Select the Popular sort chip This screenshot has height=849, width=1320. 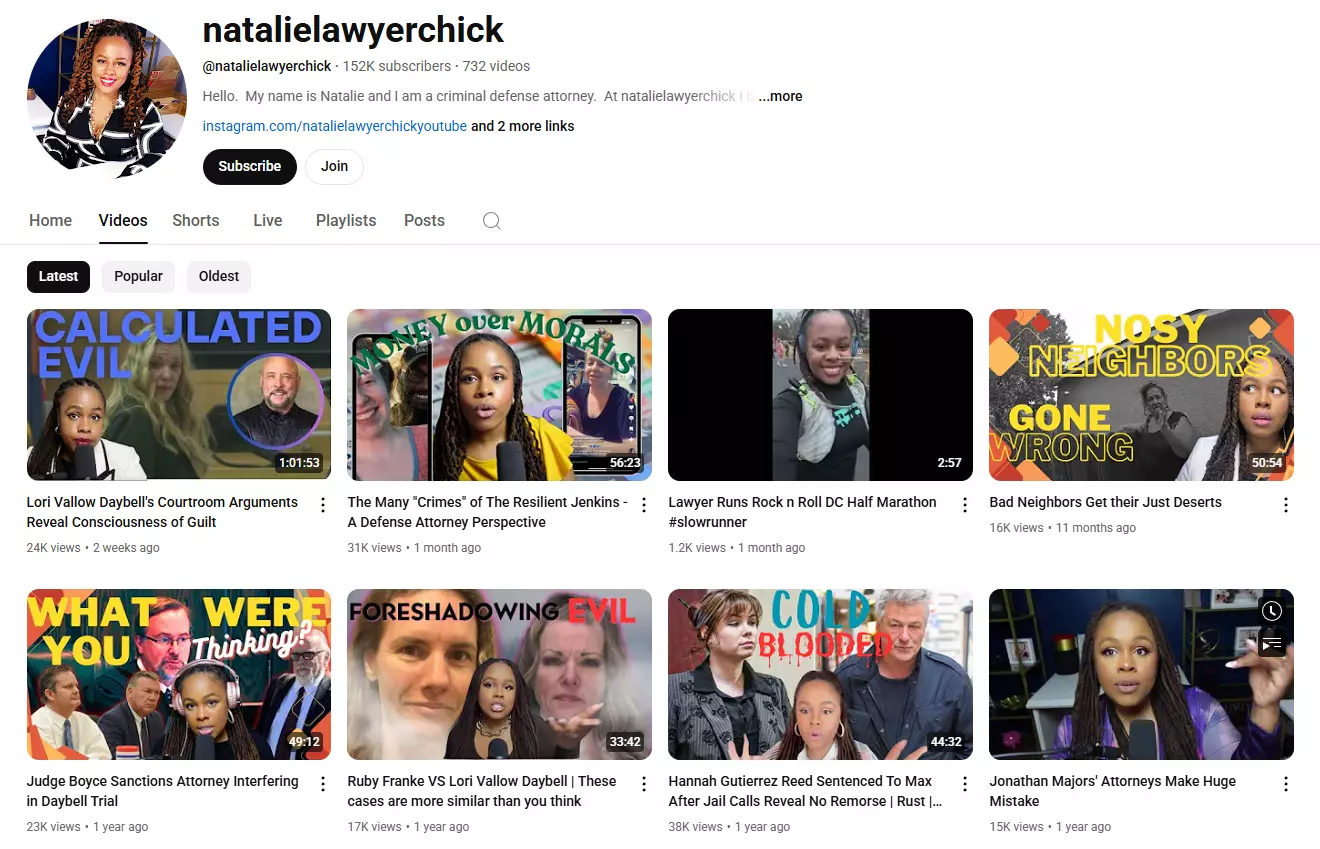click(x=138, y=276)
